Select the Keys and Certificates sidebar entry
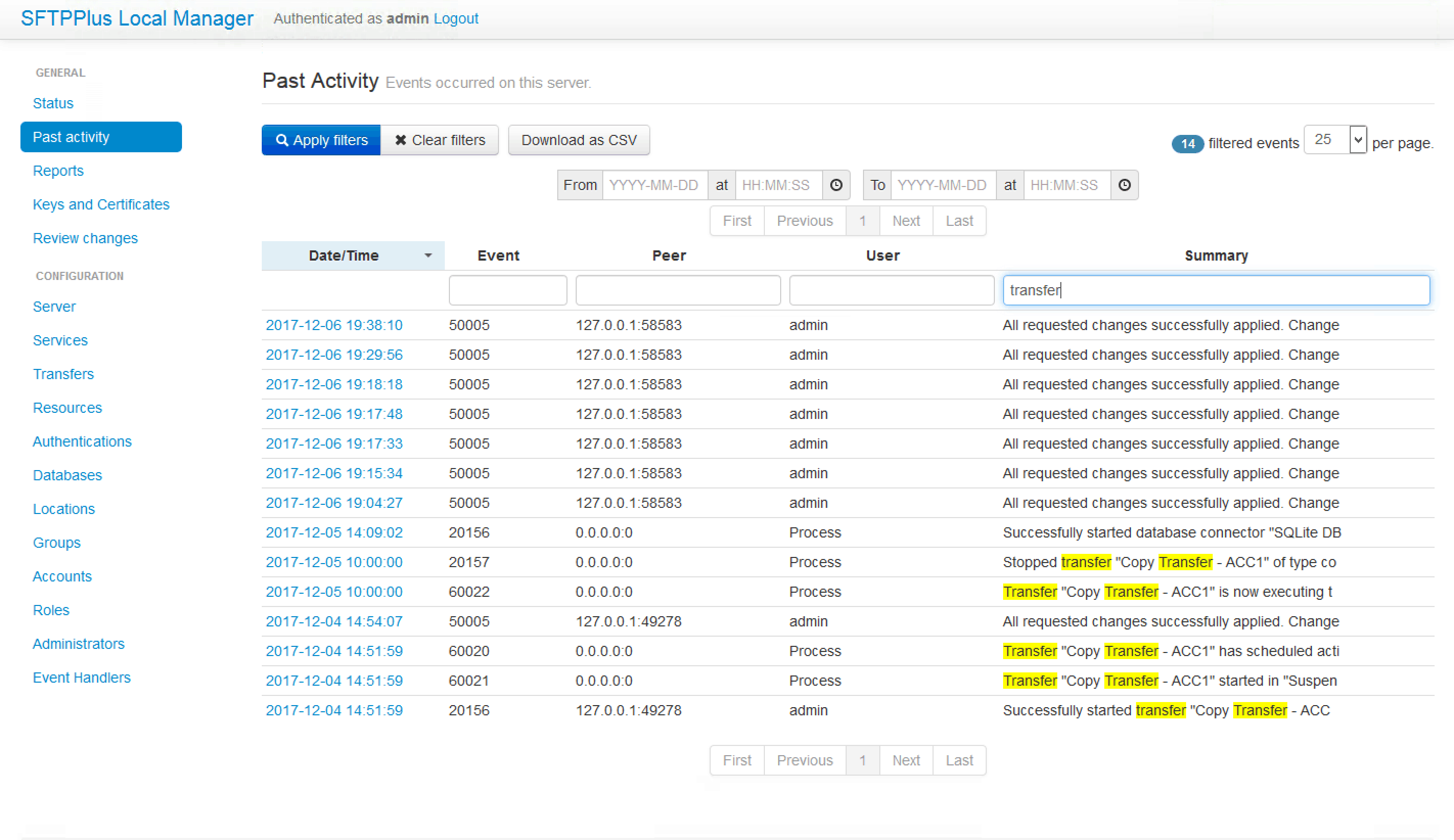This screenshot has height=840, width=1454. tap(101, 205)
